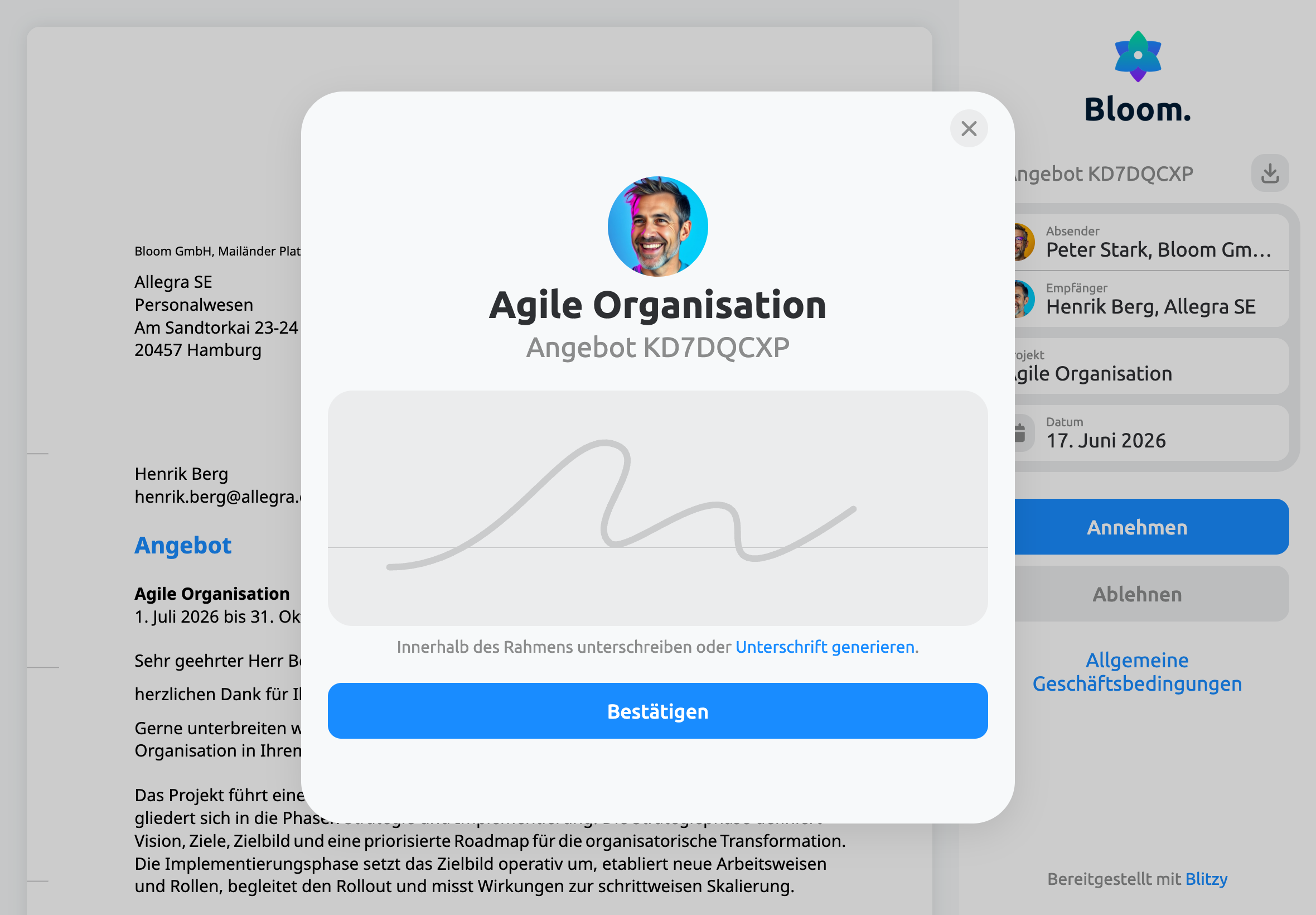Click the Projekt Agile Organisation field
1316x915 pixels.
coord(1150,366)
